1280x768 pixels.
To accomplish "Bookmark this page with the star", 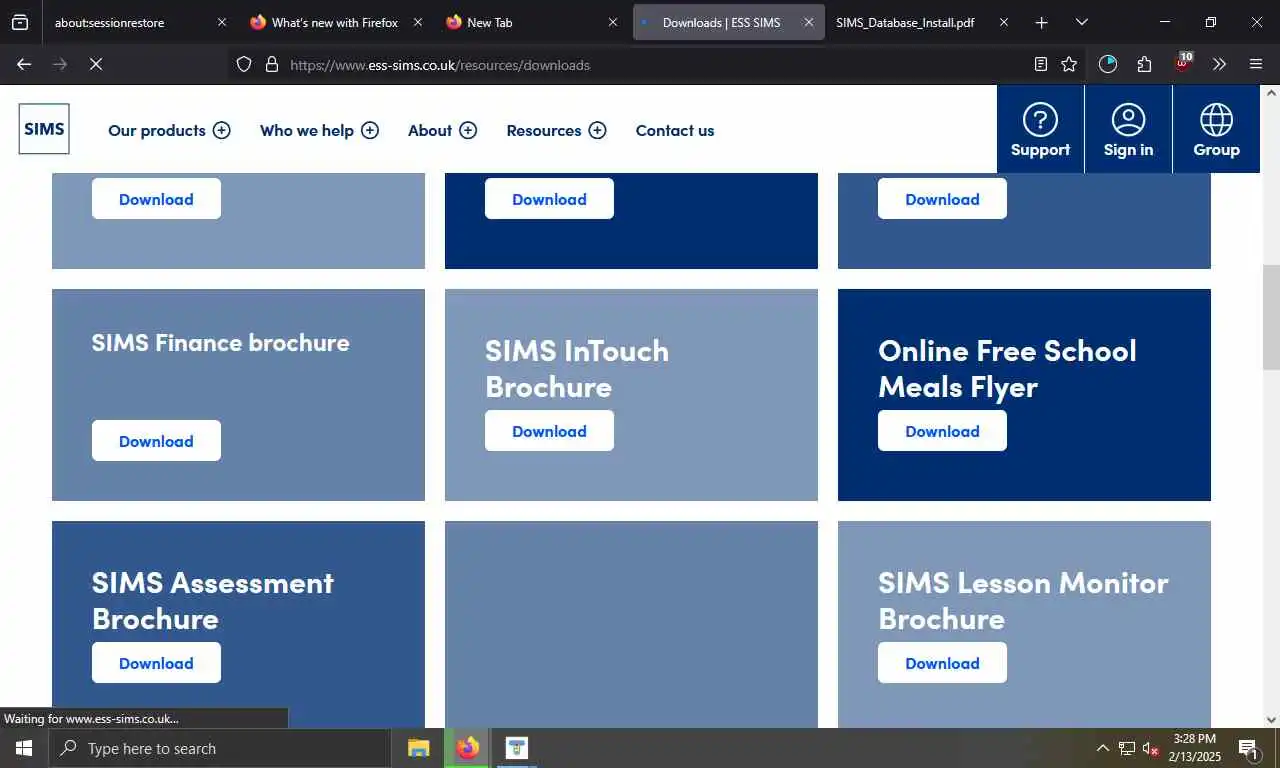I will point(1069,64).
